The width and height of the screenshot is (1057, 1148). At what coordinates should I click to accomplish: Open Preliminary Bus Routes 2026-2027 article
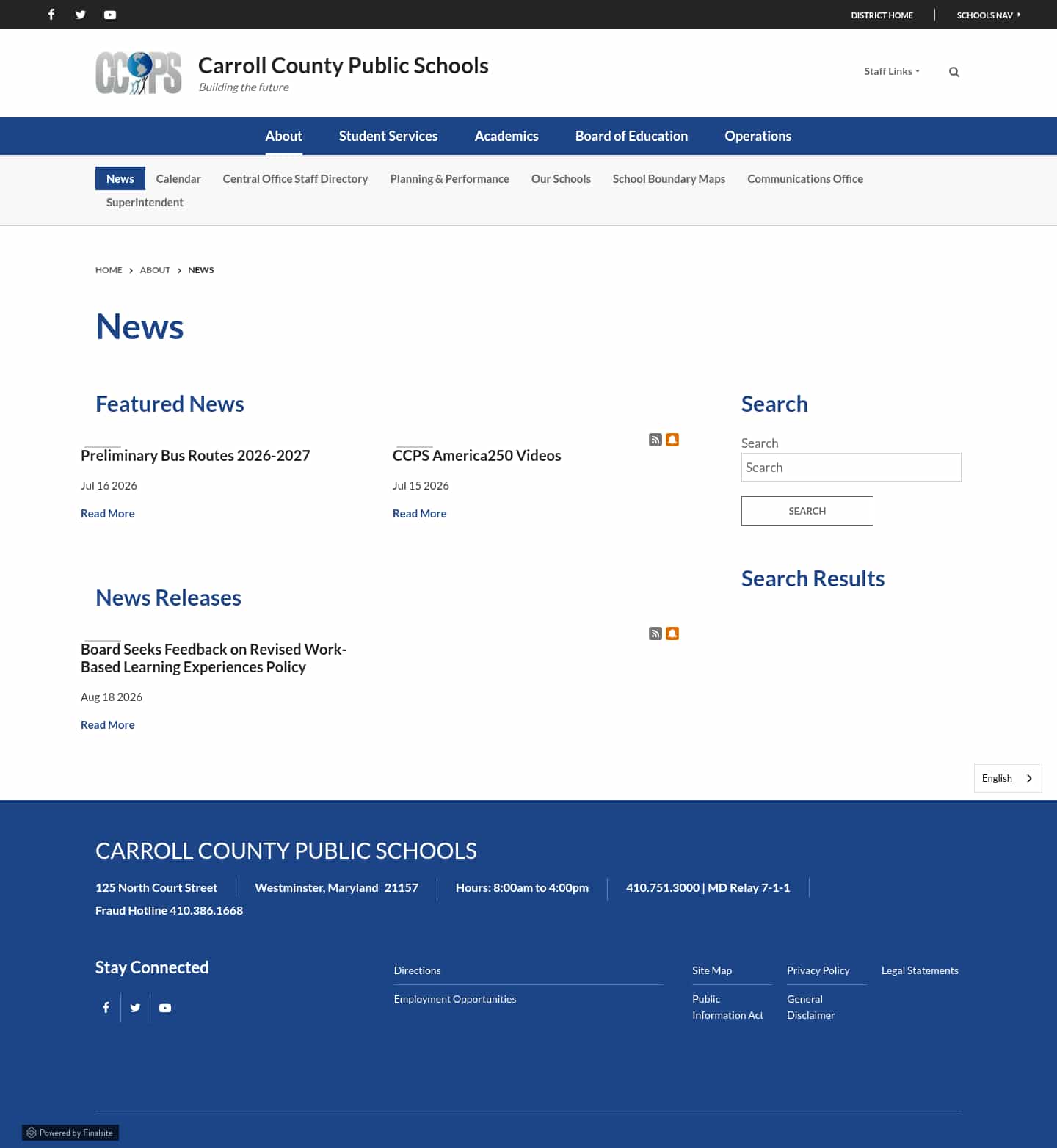195,455
